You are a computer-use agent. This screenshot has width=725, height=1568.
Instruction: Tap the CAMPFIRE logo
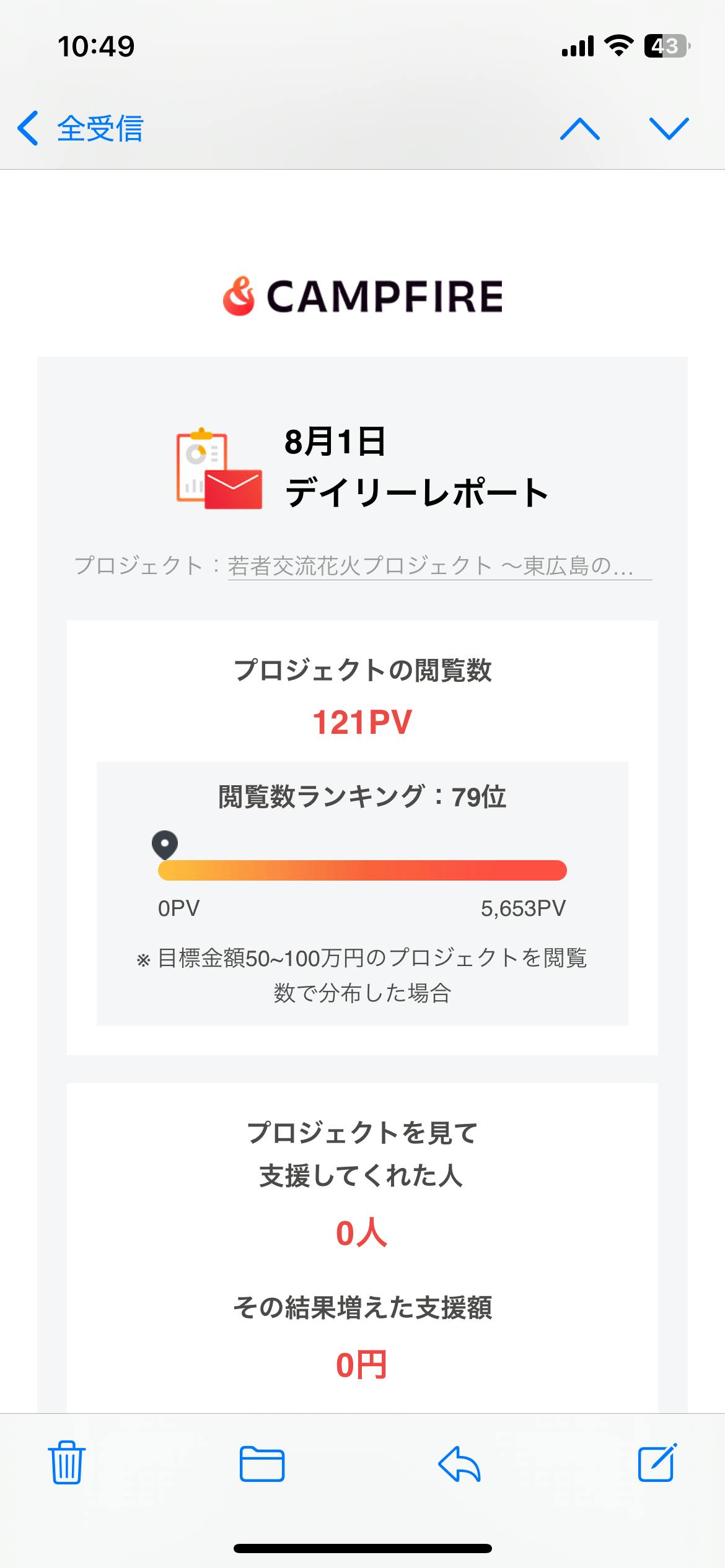pos(362,297)
